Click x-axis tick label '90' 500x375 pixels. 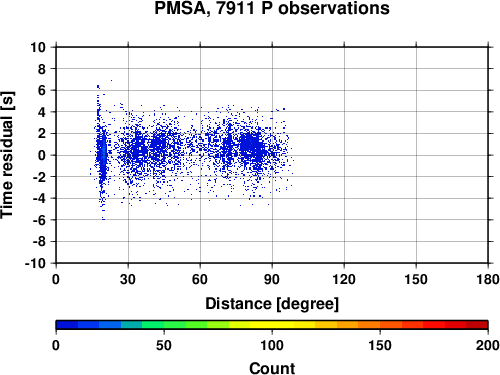(272, 279)
